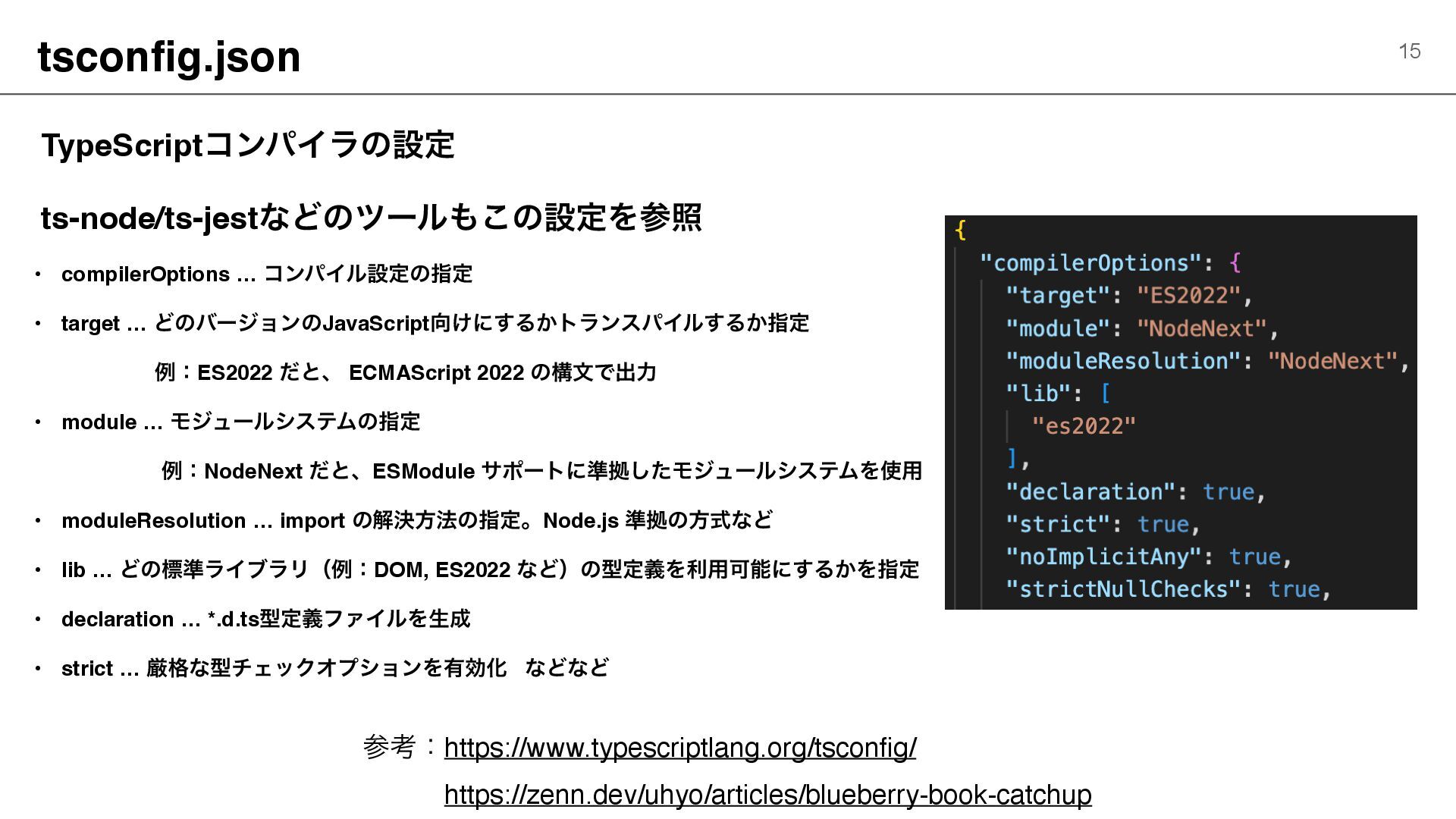This screenshot has height=819, width=1456.
Task: Click the compilerOptions bullet text
Action: [x=267, y=274]
